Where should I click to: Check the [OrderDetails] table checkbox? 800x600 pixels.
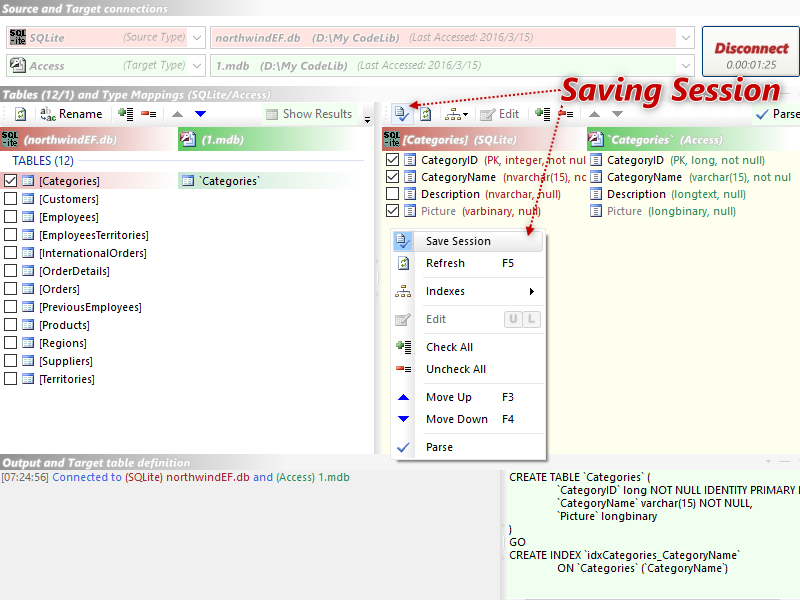[x=10, y=270]
